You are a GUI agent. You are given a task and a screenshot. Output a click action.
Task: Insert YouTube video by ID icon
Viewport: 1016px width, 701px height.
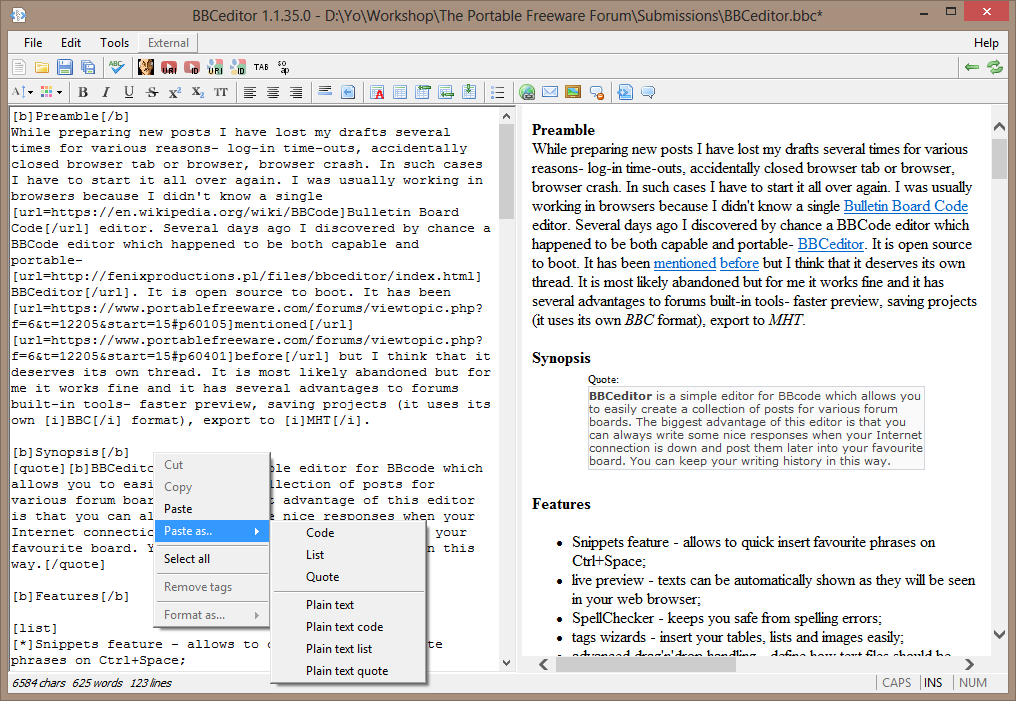pyautogui.click(x=192, y=67)
